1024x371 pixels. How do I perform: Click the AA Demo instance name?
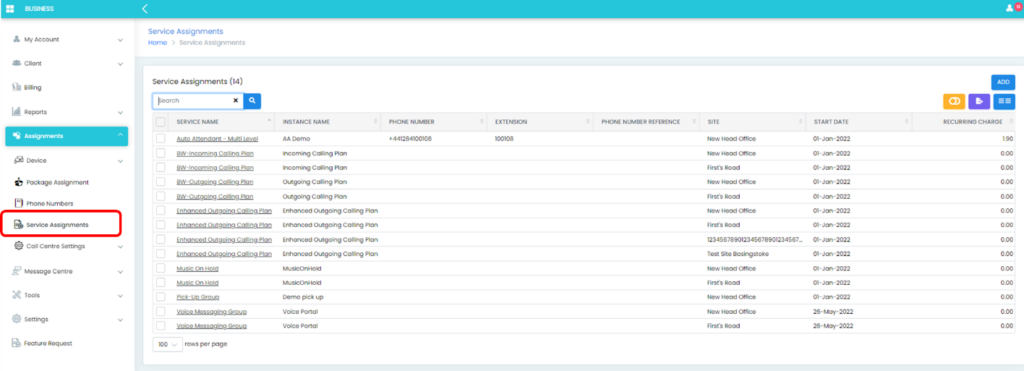point(296,139)
